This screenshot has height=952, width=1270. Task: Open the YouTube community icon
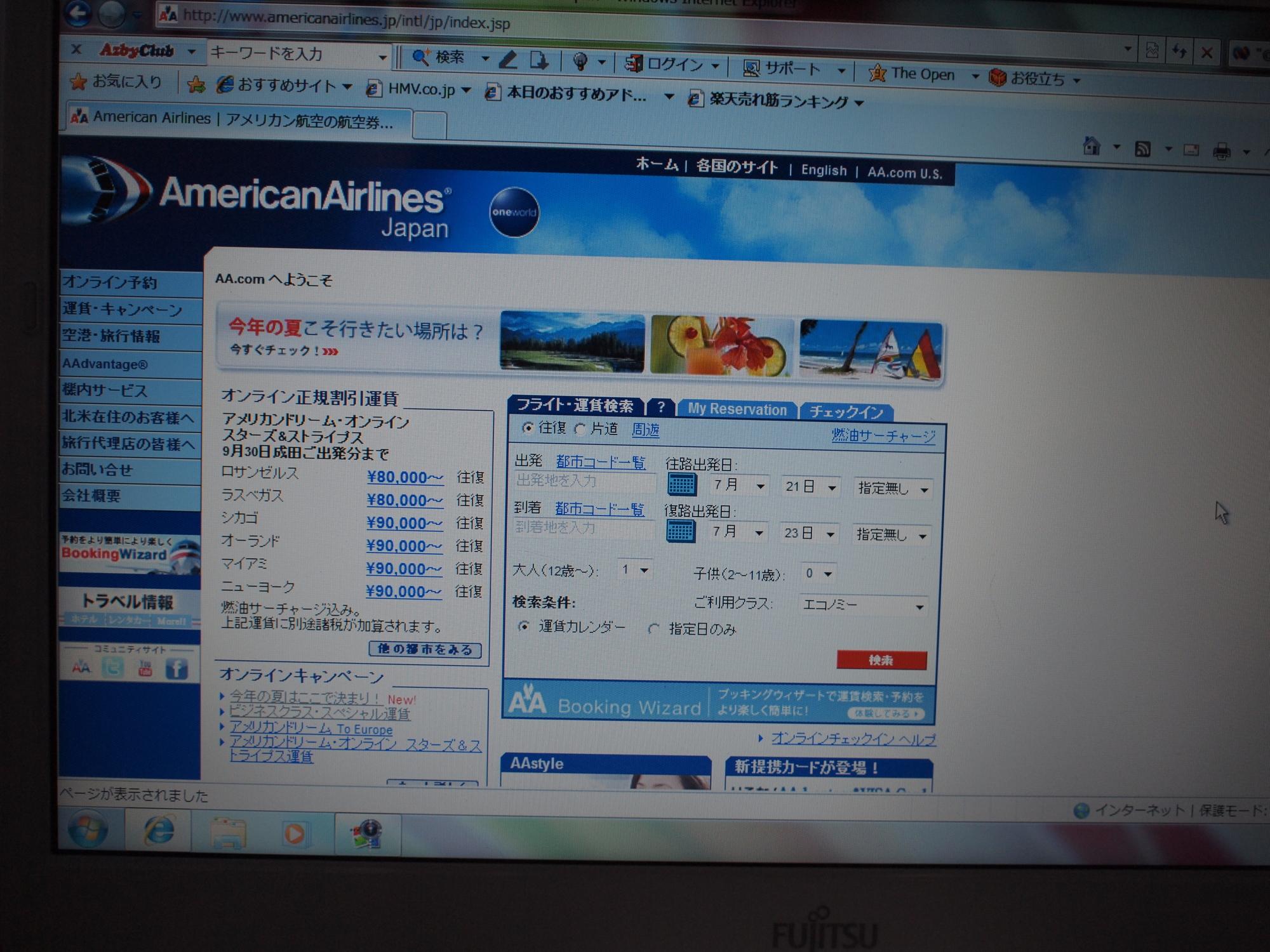point(145,668)
